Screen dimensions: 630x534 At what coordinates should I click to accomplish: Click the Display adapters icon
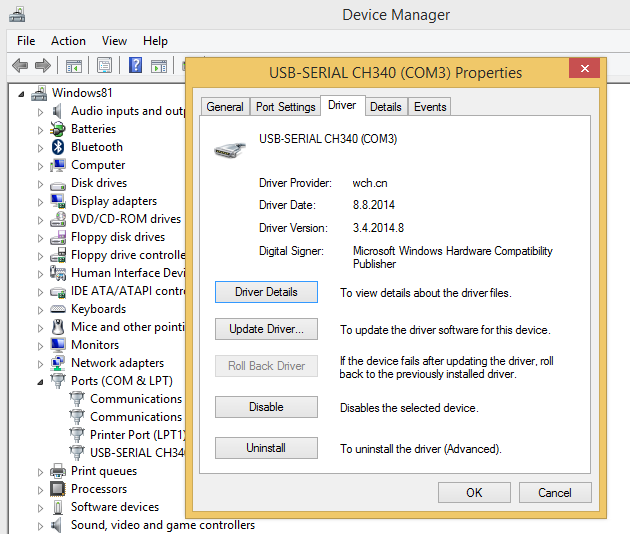coord(58,201)
